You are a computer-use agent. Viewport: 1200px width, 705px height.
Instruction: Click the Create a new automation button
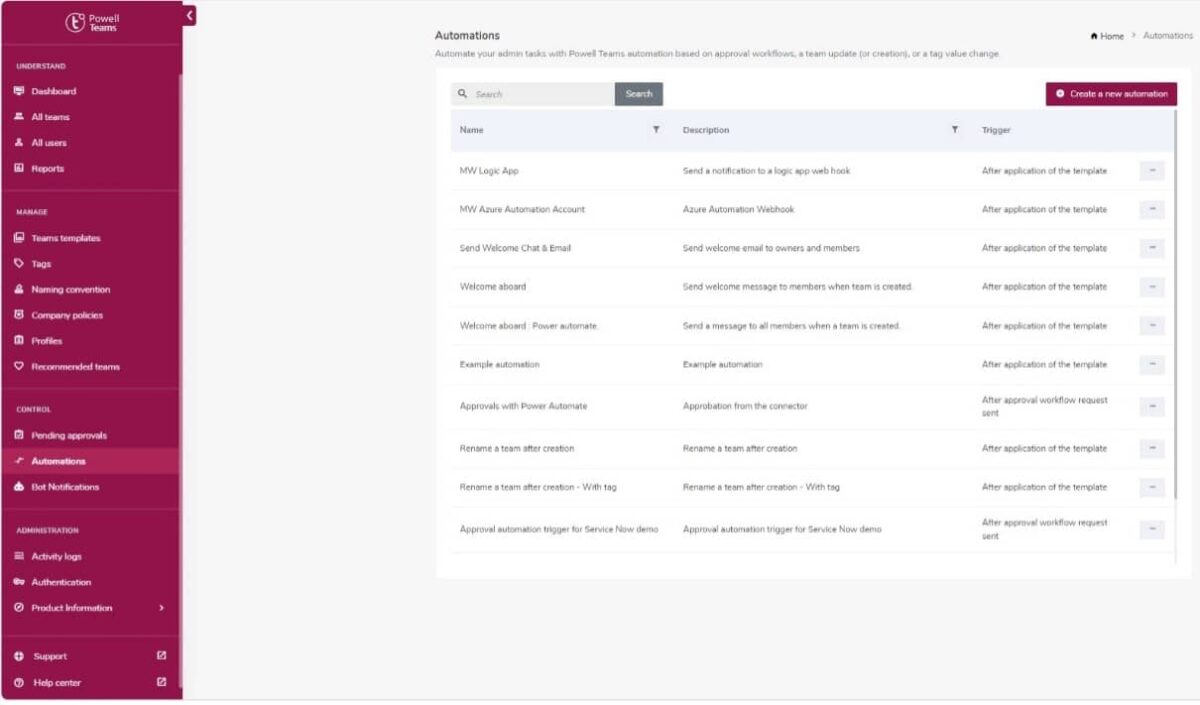(1111, 94)
